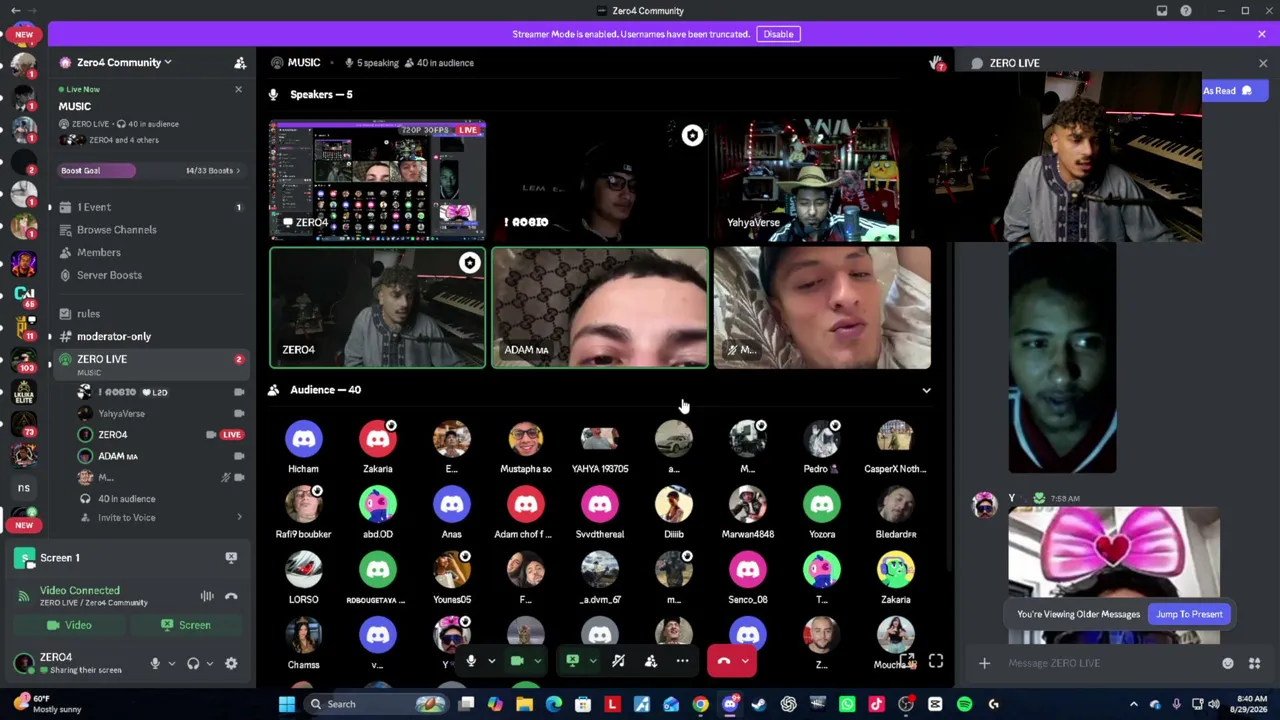Open disconnect options arrow beside hang-up
This screenshot has height=720, width=1280.
pos(745,662)
